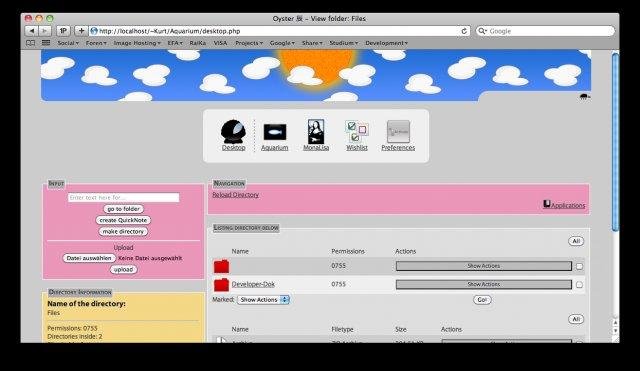Click the red folder icon in the first row
This screenshot has width=640, height=371.
[x=221, y=266]
